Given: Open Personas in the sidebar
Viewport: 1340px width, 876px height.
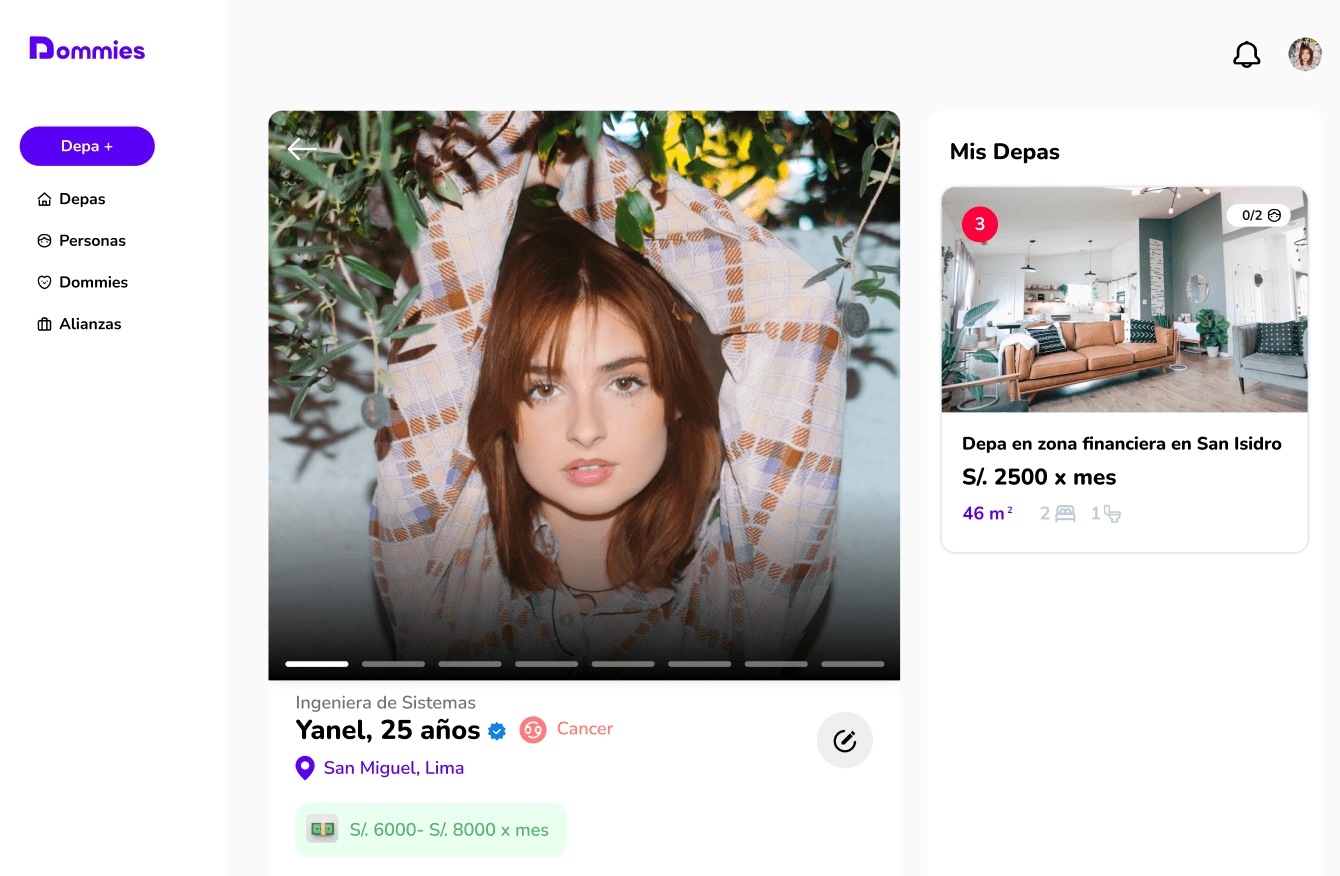Looking at the screenshot, I should (x=81, y=241).
